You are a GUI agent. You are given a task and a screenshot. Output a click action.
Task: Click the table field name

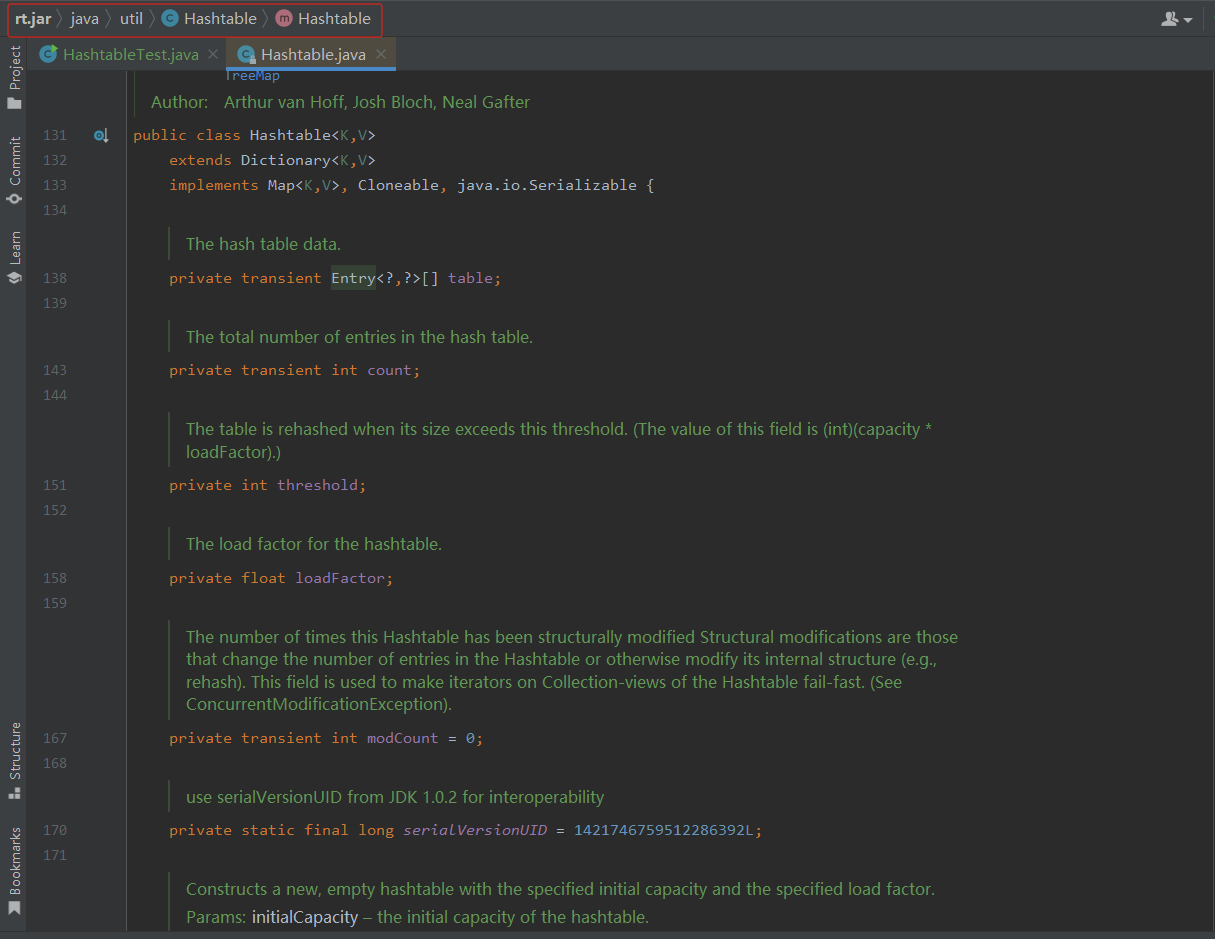(x=470, y=278)
